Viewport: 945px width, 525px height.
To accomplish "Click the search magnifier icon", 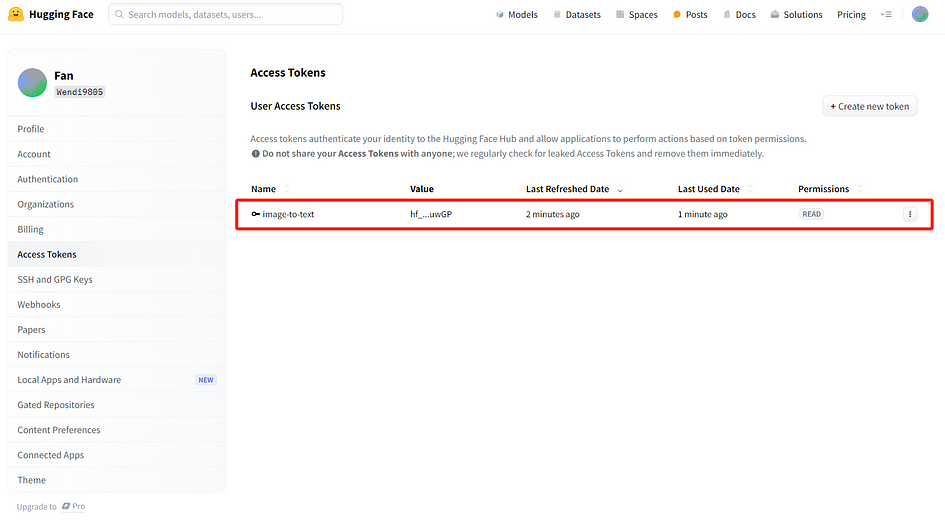I will click(x=119, y=14).
